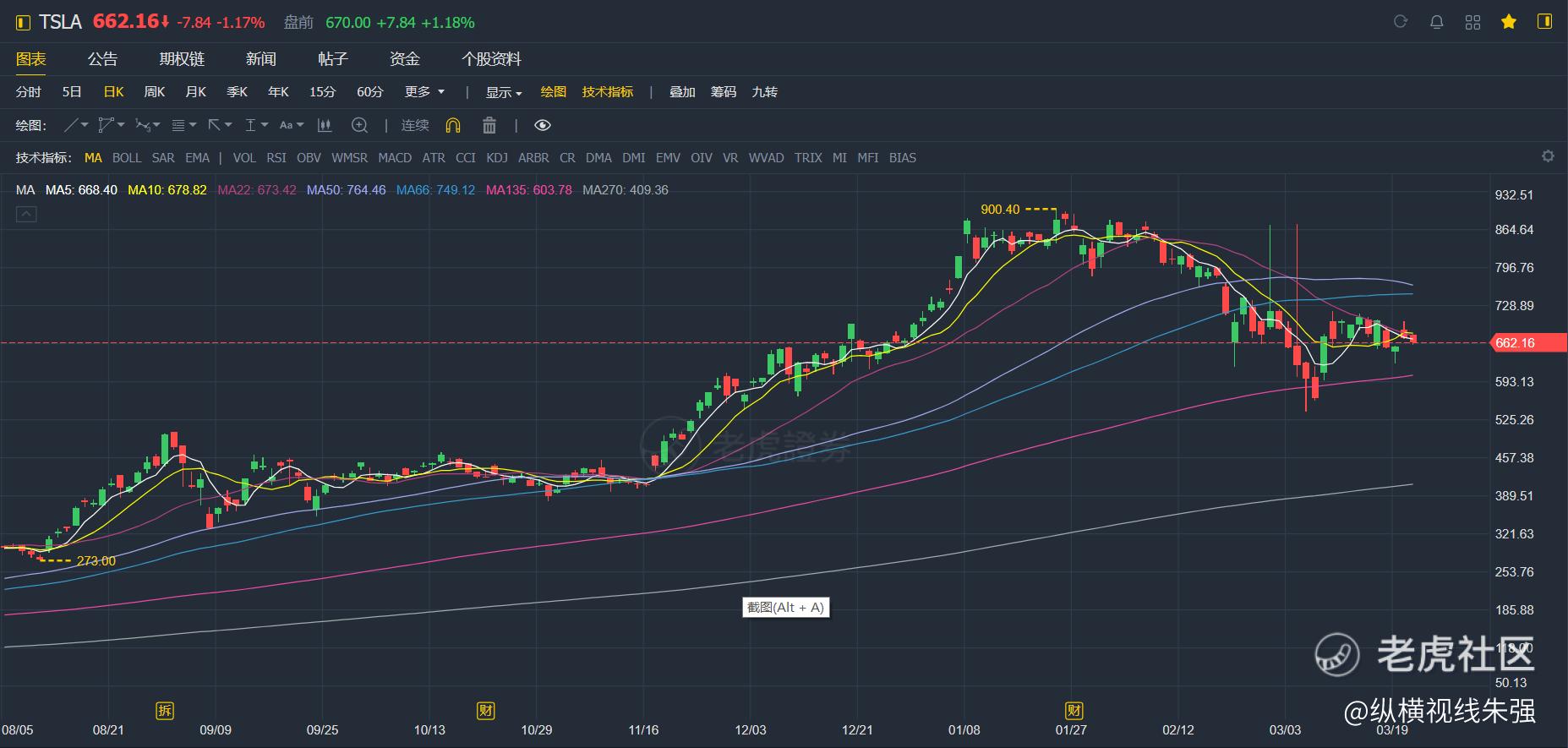Switch to the 图表 tab
This screenshot has height=748, width=1568.
click(x=31, y=59)
